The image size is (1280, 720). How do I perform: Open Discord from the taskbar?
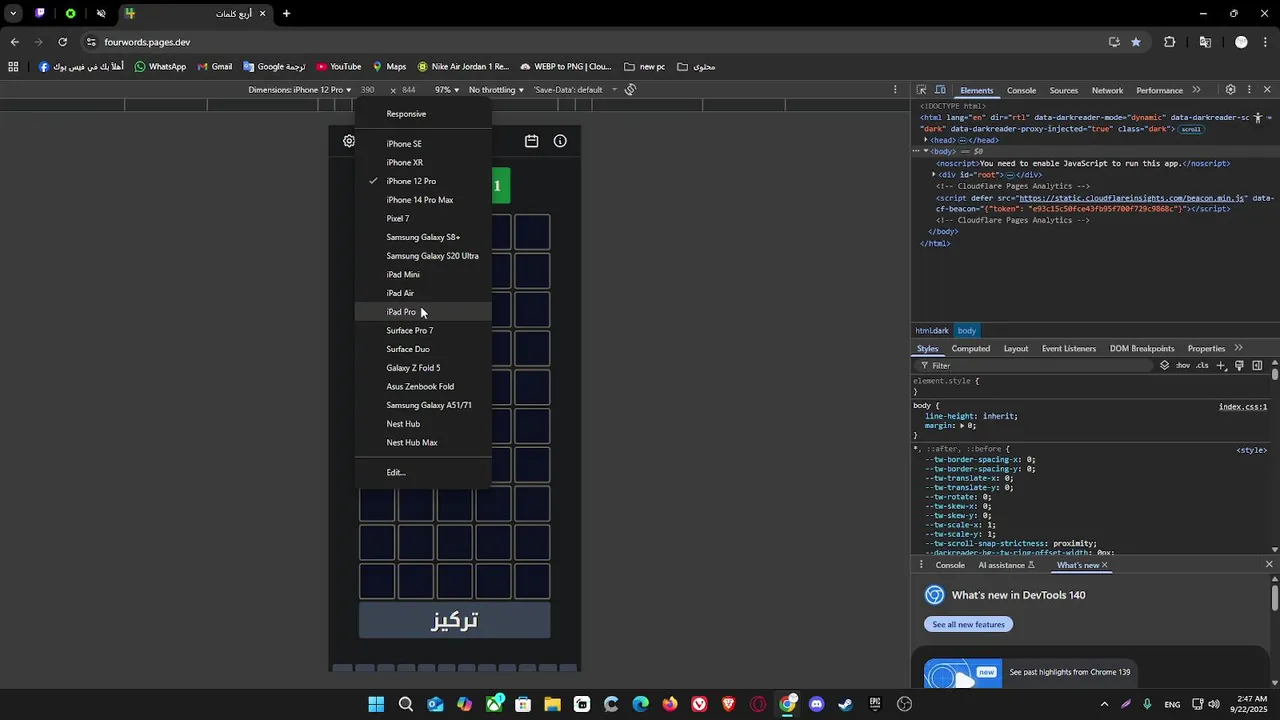[817, 704]
